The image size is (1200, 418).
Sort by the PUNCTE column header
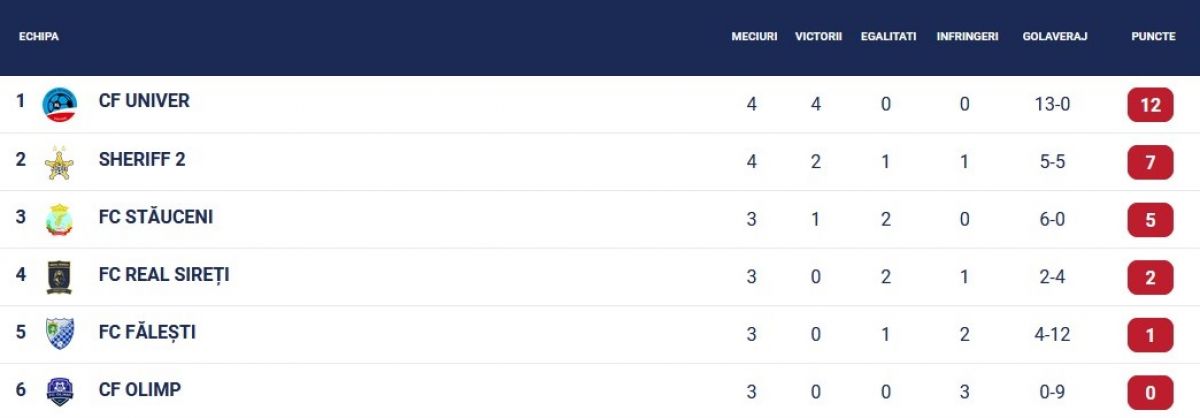pyautogui.click(x=1153, y=36)
